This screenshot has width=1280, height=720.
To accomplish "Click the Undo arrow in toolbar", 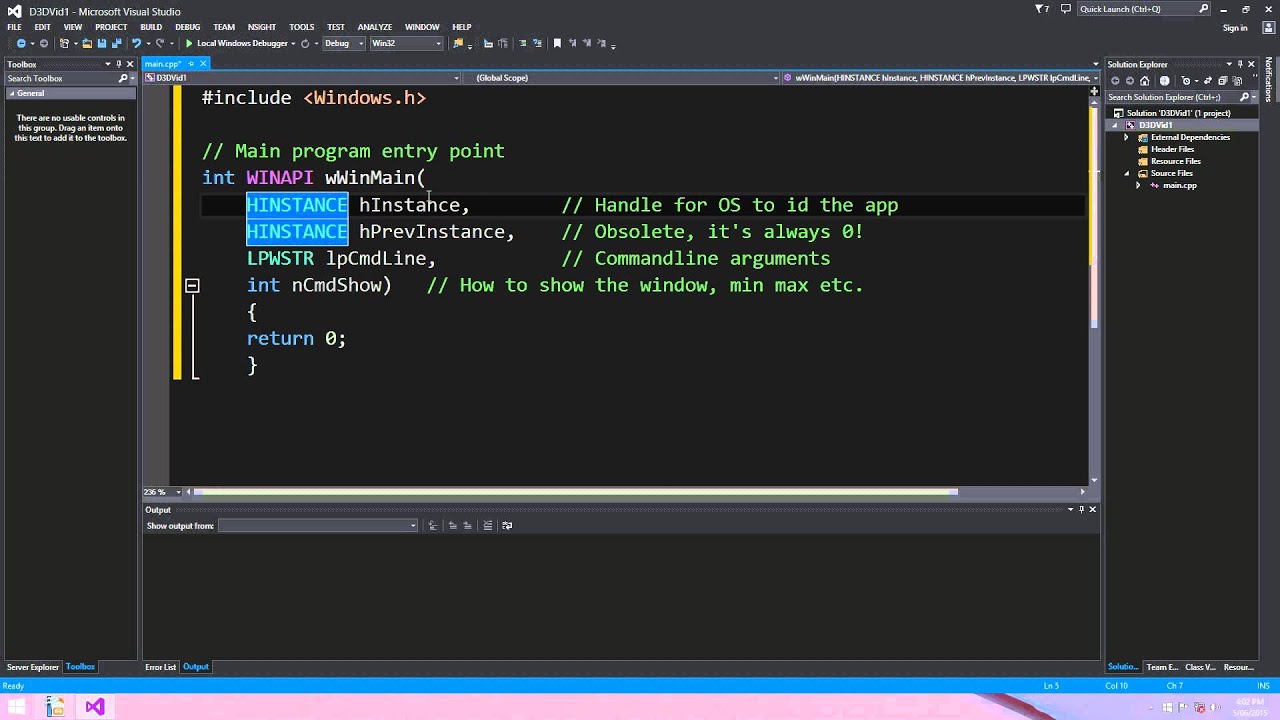I will pos(136,44).
